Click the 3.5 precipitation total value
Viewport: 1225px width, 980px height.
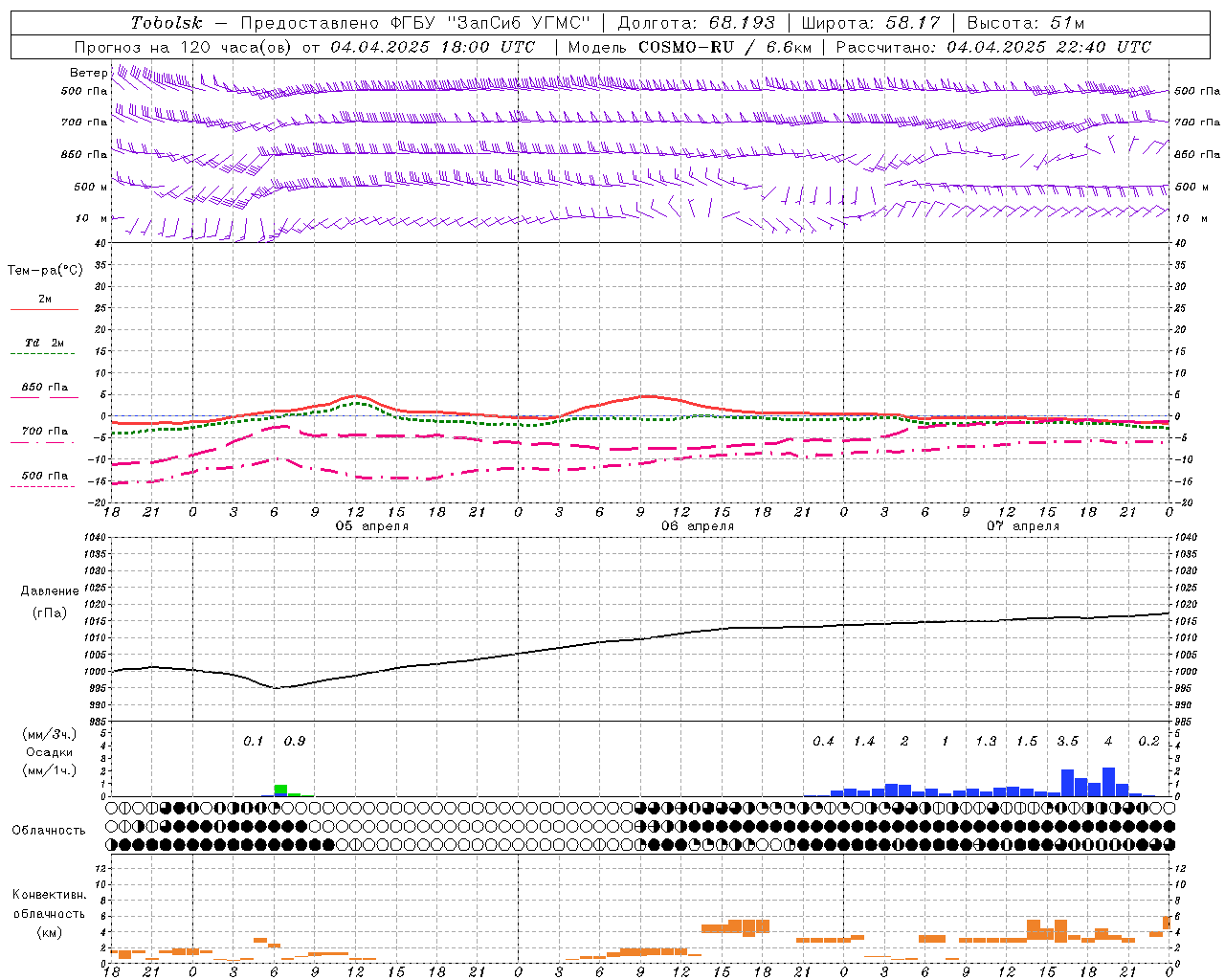[1067, 741]
